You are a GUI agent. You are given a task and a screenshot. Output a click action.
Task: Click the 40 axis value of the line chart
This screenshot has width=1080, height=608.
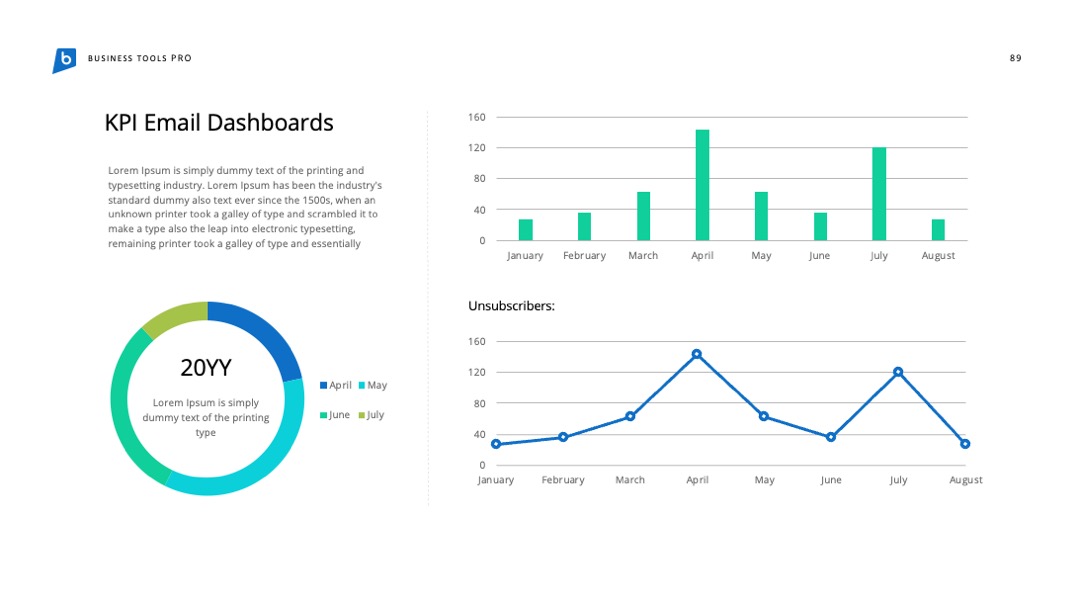click(x=479, y=434)
